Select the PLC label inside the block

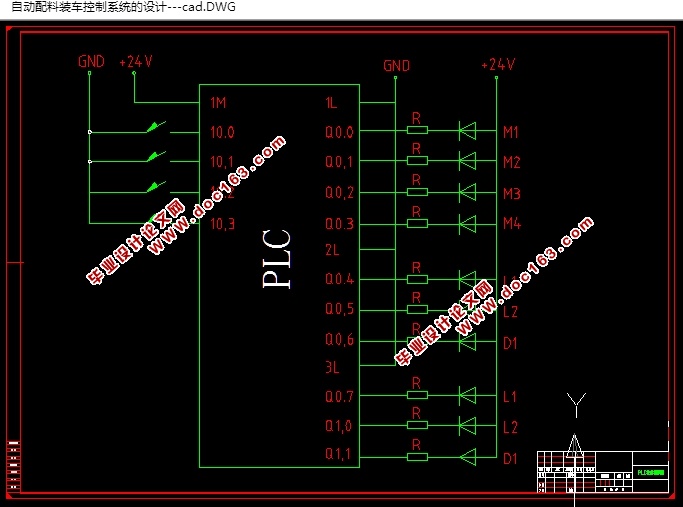[x=277, y=259]
